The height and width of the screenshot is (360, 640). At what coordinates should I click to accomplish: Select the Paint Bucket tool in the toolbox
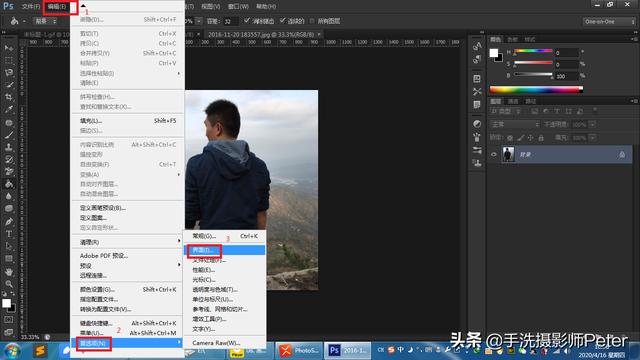tap(9, 184)
